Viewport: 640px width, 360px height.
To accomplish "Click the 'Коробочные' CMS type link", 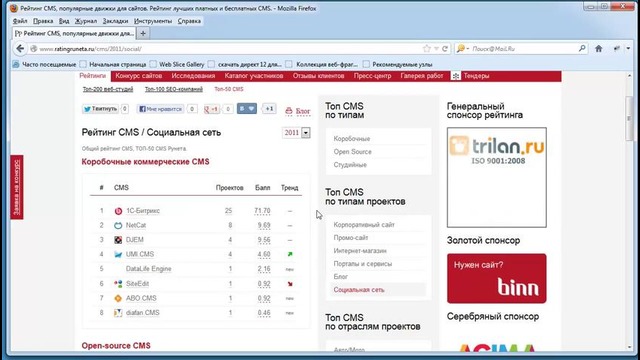I will click(351, 139).
